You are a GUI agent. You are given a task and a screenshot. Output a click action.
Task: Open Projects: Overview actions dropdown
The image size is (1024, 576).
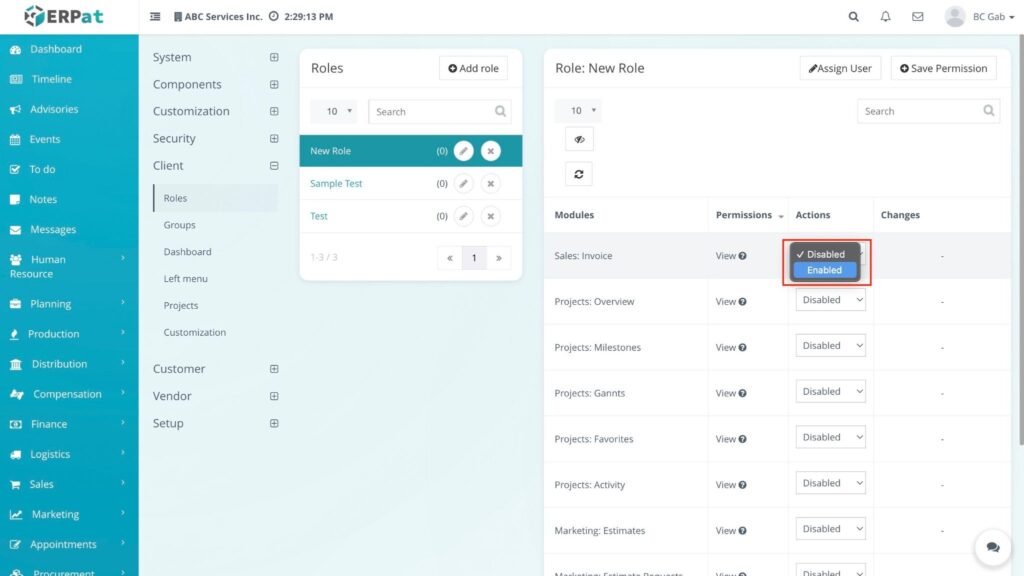pos(830,300)
